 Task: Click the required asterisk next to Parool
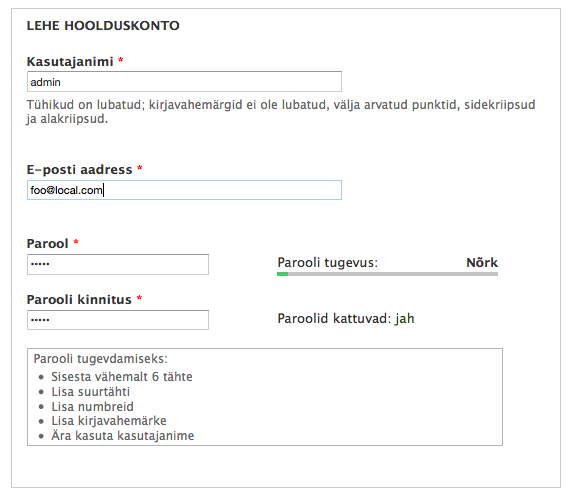pos(76,242)
